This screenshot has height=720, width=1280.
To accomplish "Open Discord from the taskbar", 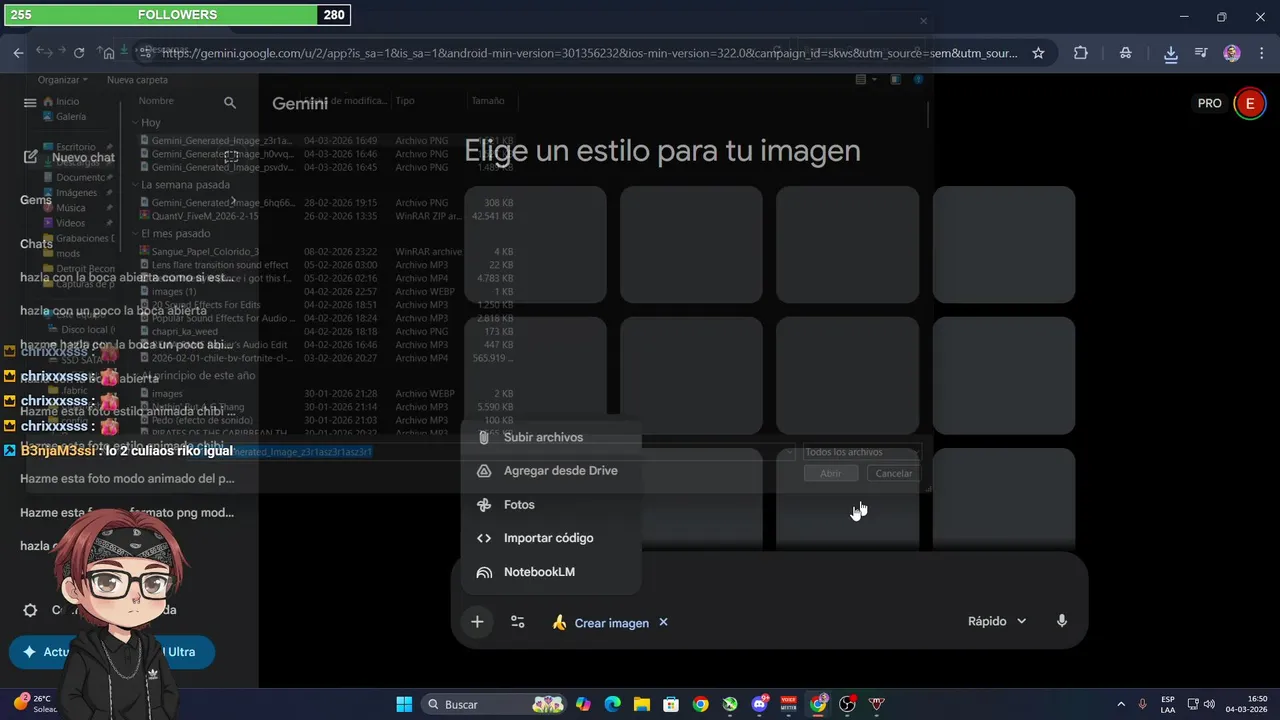I will tap(760, 704).
